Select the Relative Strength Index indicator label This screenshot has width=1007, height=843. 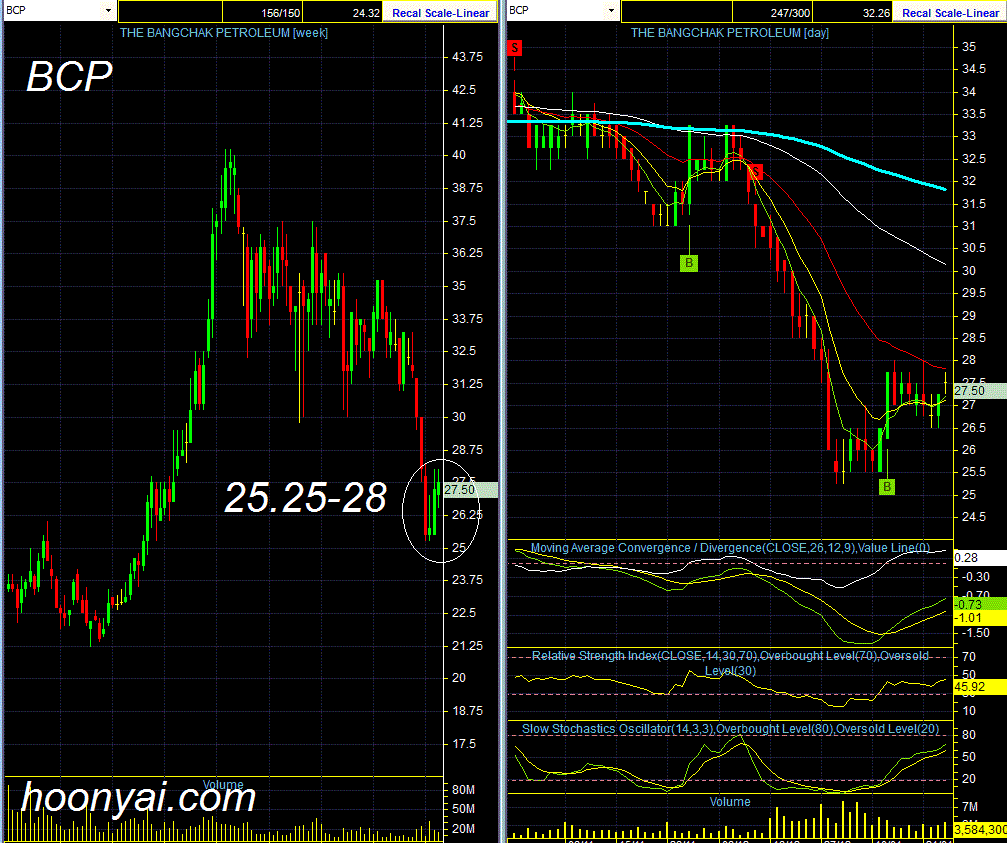point(730,663)
